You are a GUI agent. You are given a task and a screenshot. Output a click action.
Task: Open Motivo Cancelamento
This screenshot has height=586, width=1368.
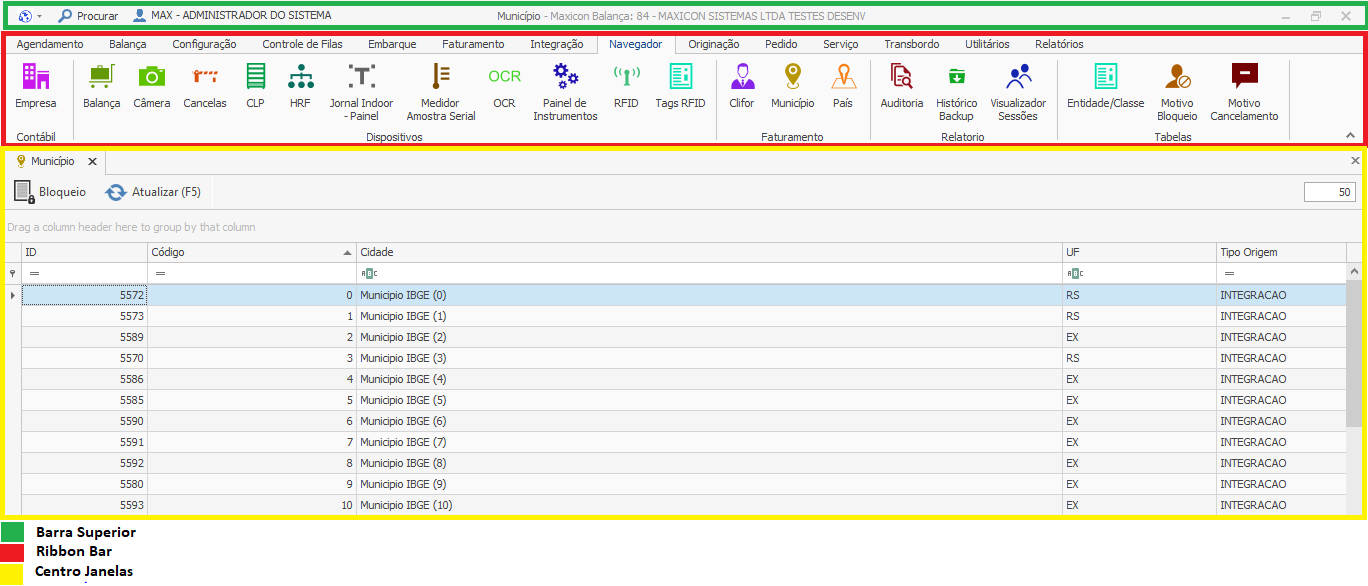[1244, 93]
